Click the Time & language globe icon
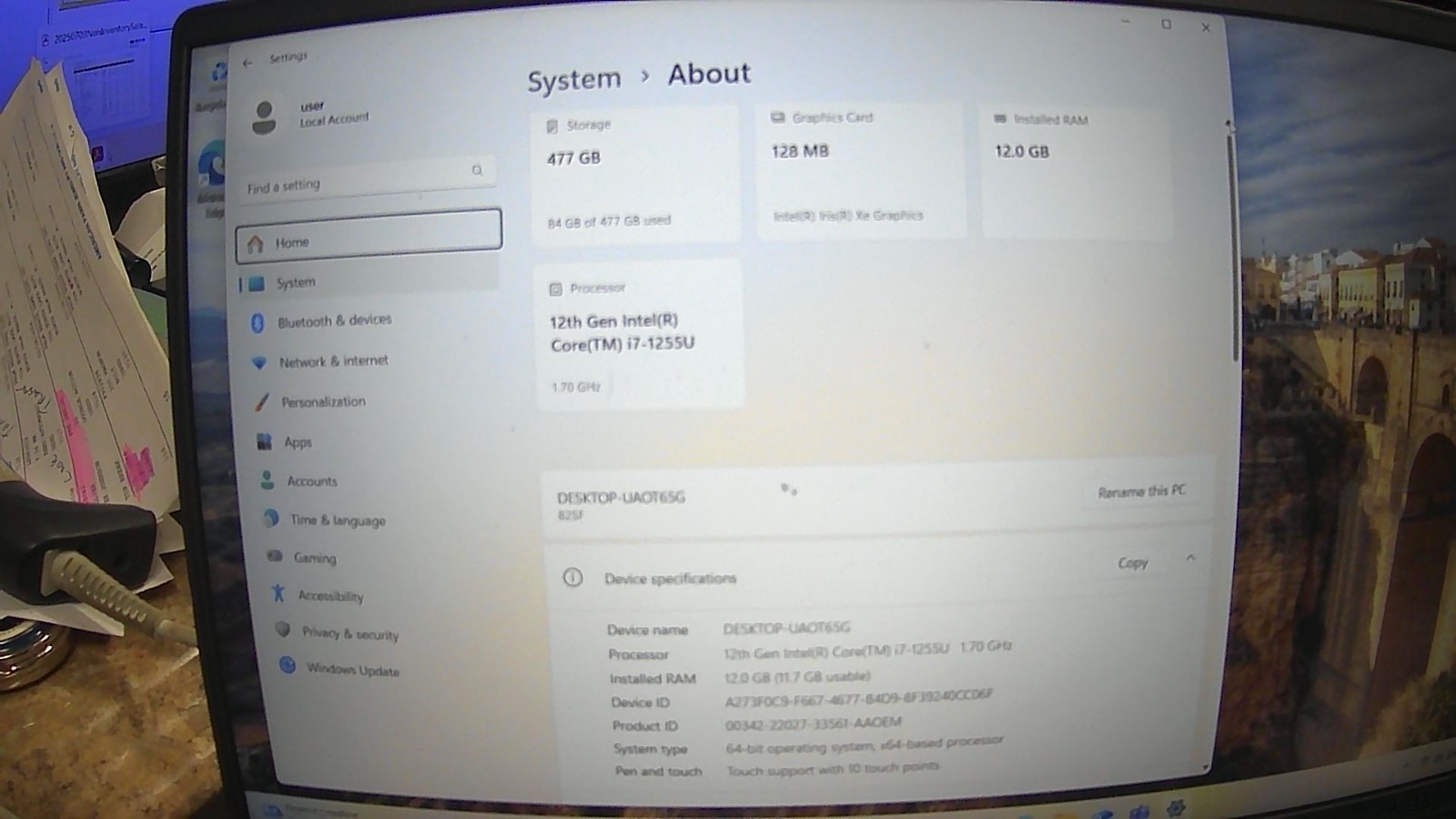Viewport: 1456px width, 819px height. coord(271,518)
